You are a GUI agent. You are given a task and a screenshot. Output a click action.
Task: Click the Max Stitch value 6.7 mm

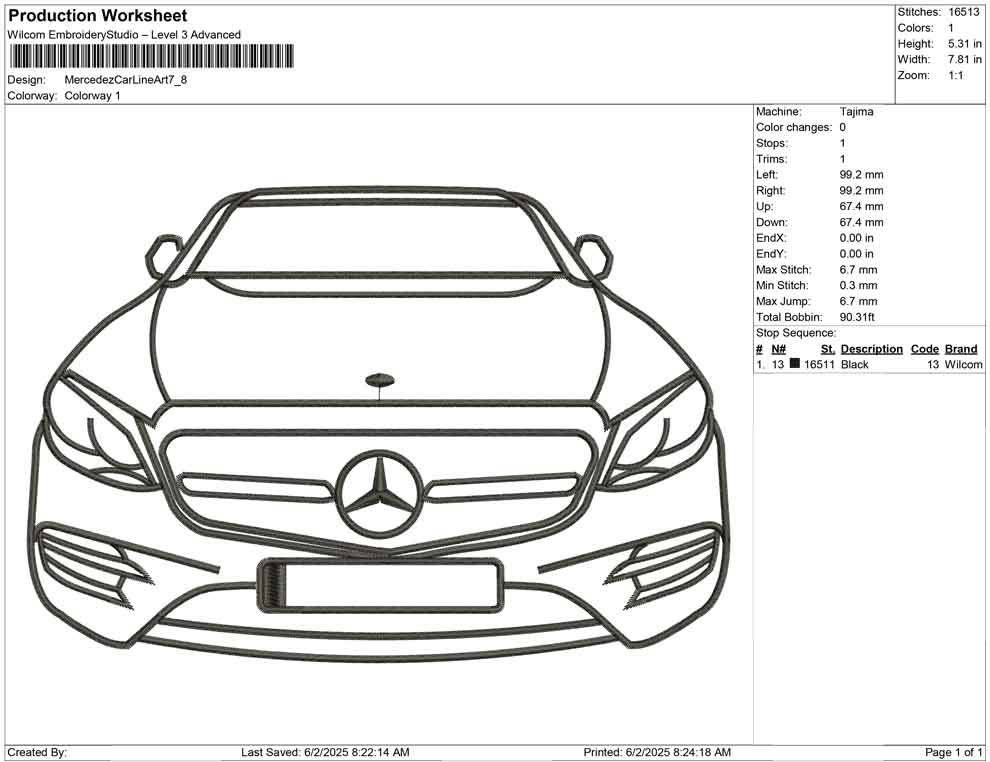pyautogui.click(x=858, y=270)
